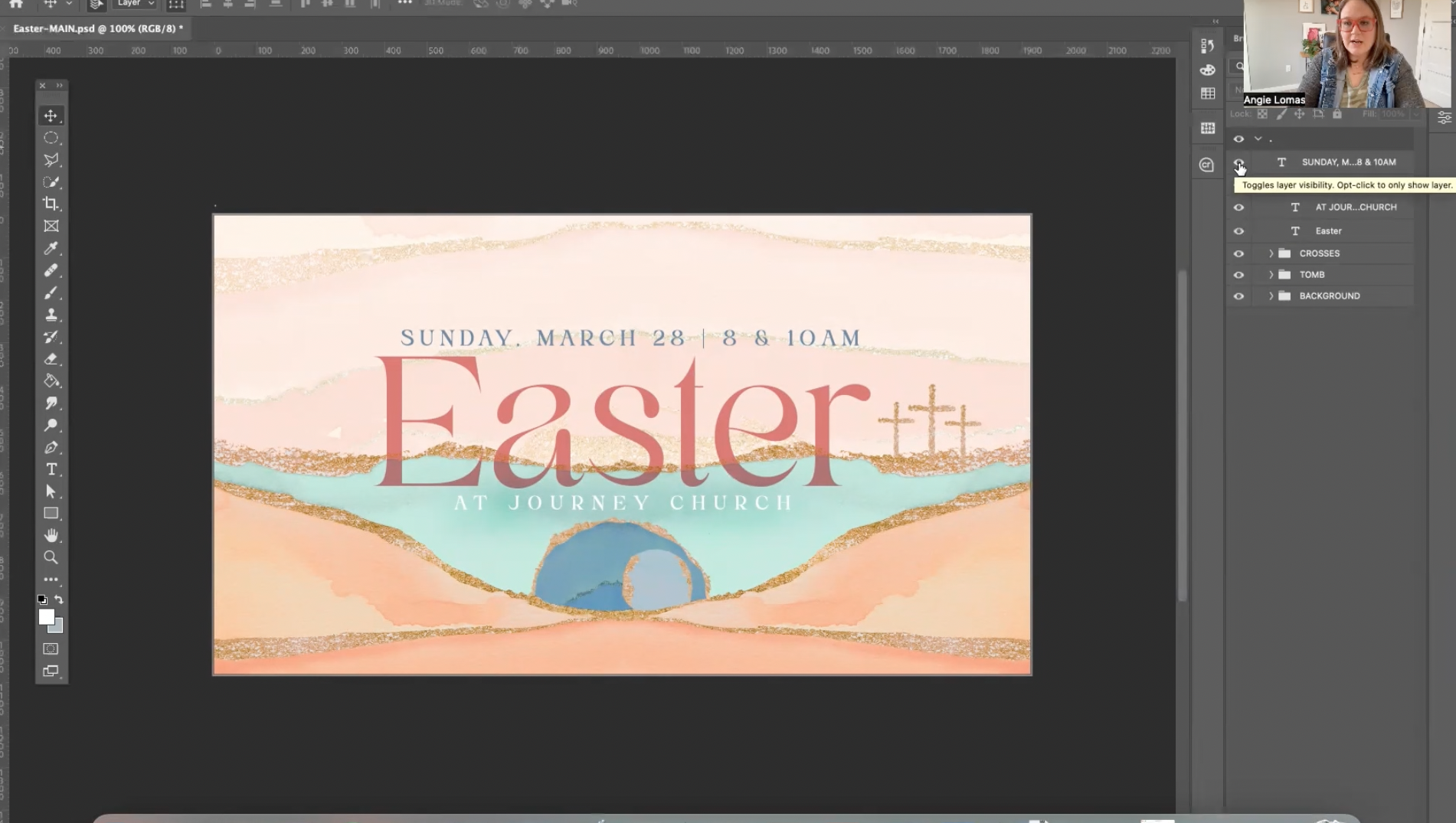Select the Zoom tool
The image size is (1456, 823).
51,557
